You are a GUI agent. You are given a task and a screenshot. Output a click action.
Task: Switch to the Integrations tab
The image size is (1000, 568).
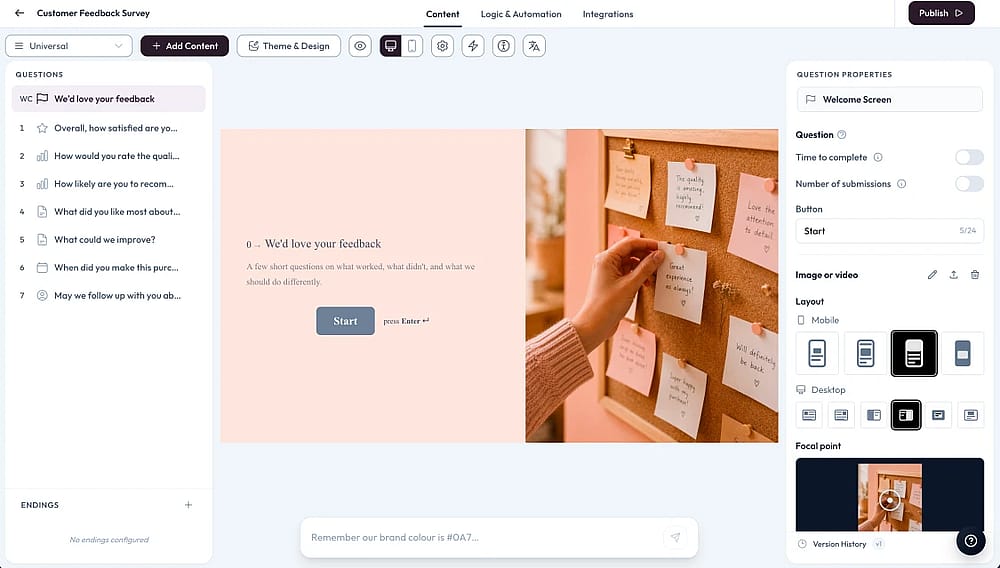click(608, 14)
